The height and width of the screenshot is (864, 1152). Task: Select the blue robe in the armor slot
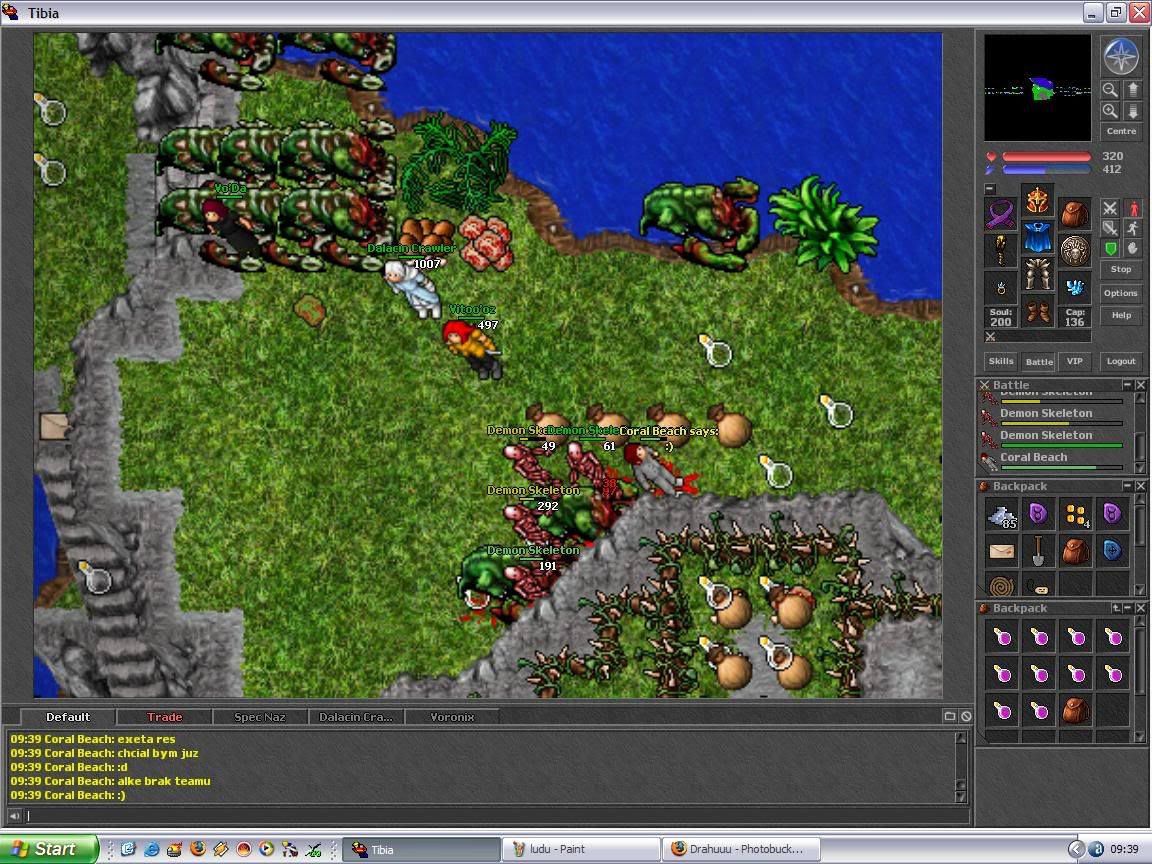pyautogui.click(x=1037, y=237)
